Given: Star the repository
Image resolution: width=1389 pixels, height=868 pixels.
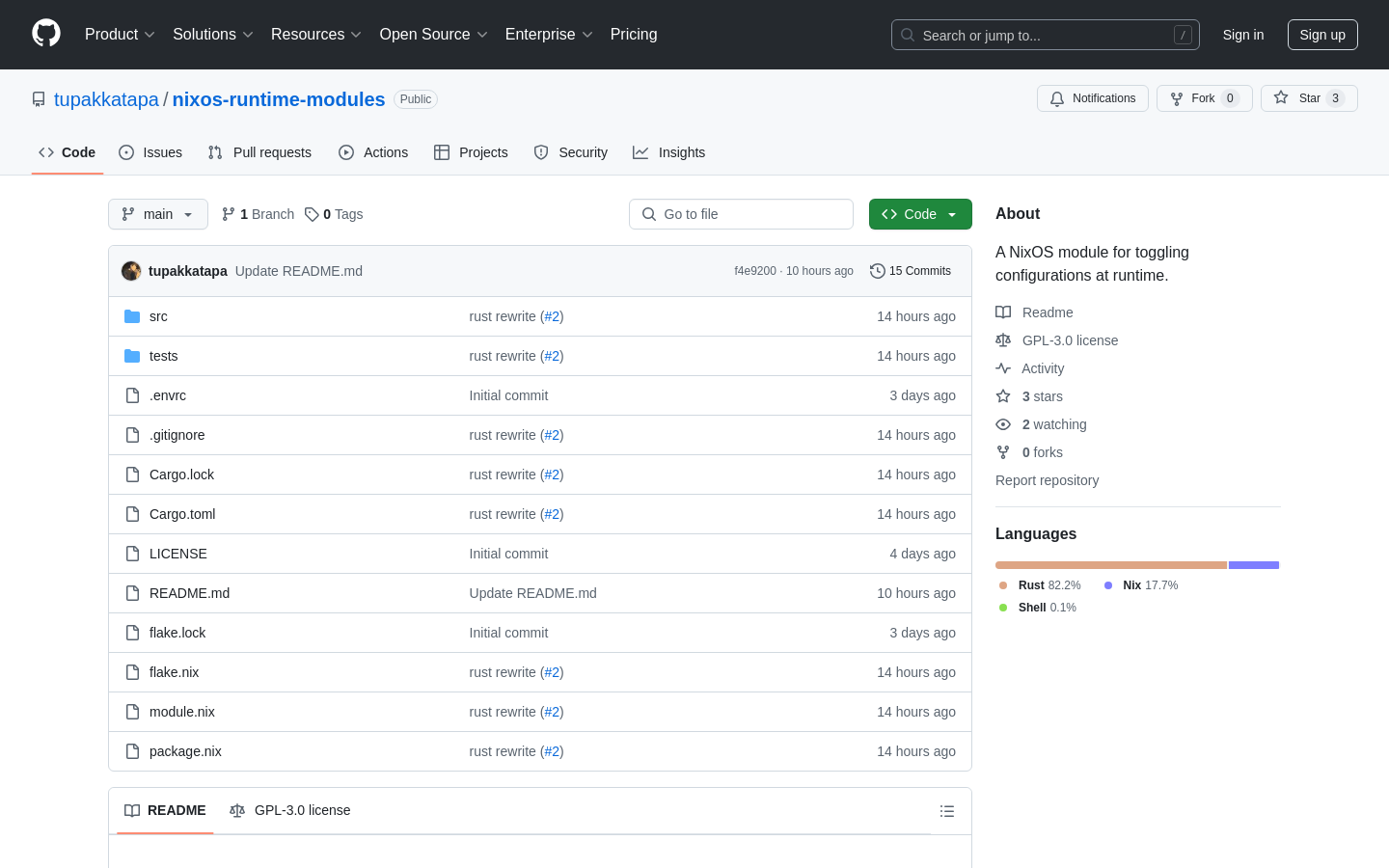Looking at the screenshot, I should [1309, 98].
